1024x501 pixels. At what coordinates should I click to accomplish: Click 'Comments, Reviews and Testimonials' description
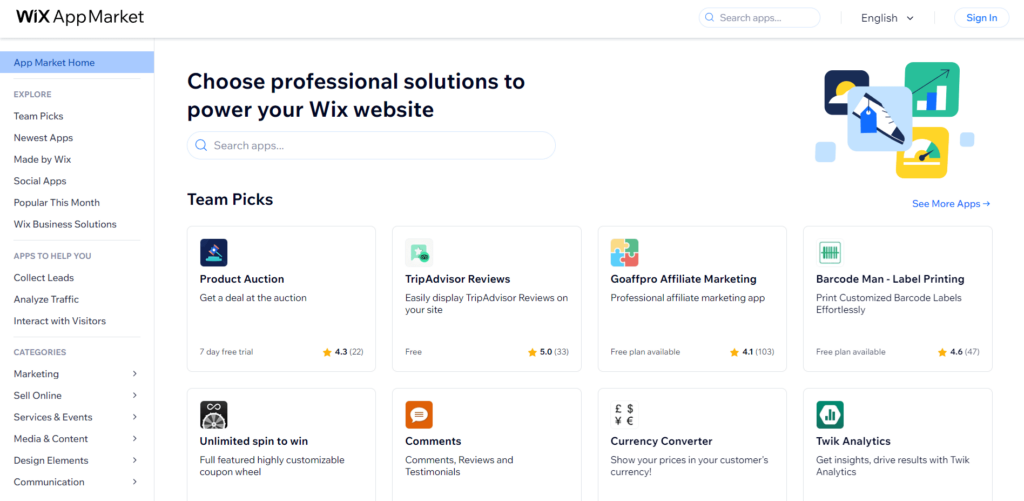coord(459,466)
